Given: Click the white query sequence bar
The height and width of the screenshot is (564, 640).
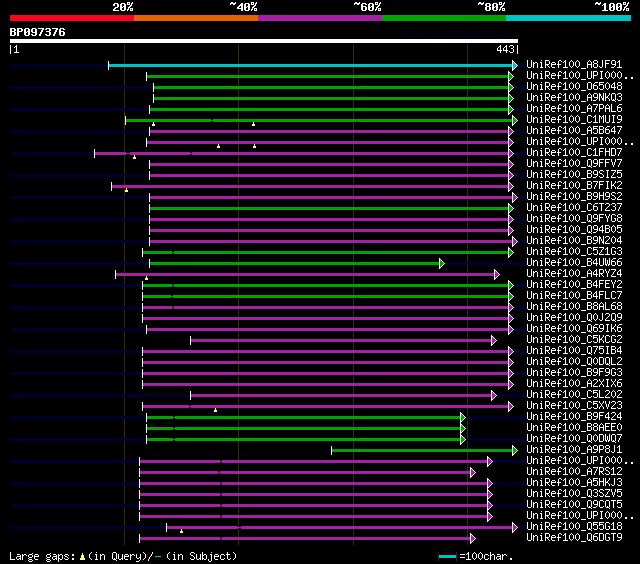Looking at the screenshot, I should (x=264, y=41).
